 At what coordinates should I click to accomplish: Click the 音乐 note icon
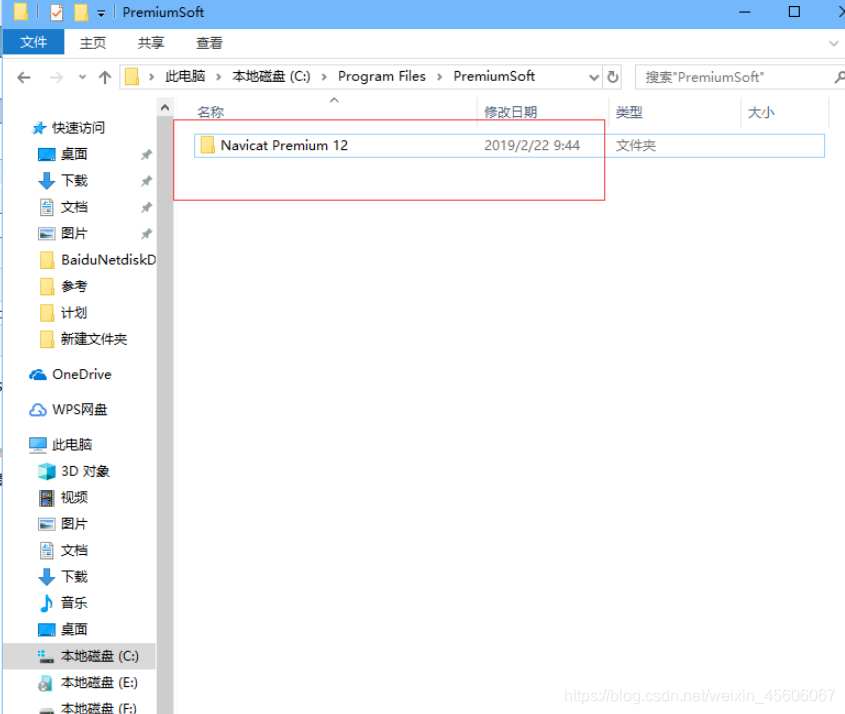[x=47, y=603]
